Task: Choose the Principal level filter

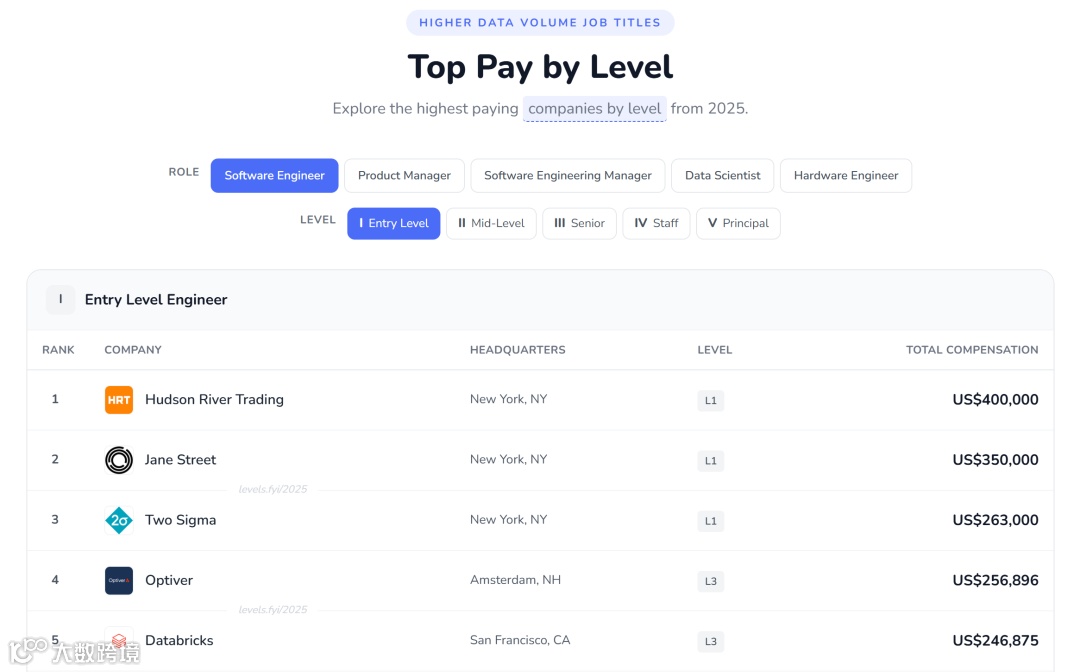Action: (738, 223)
